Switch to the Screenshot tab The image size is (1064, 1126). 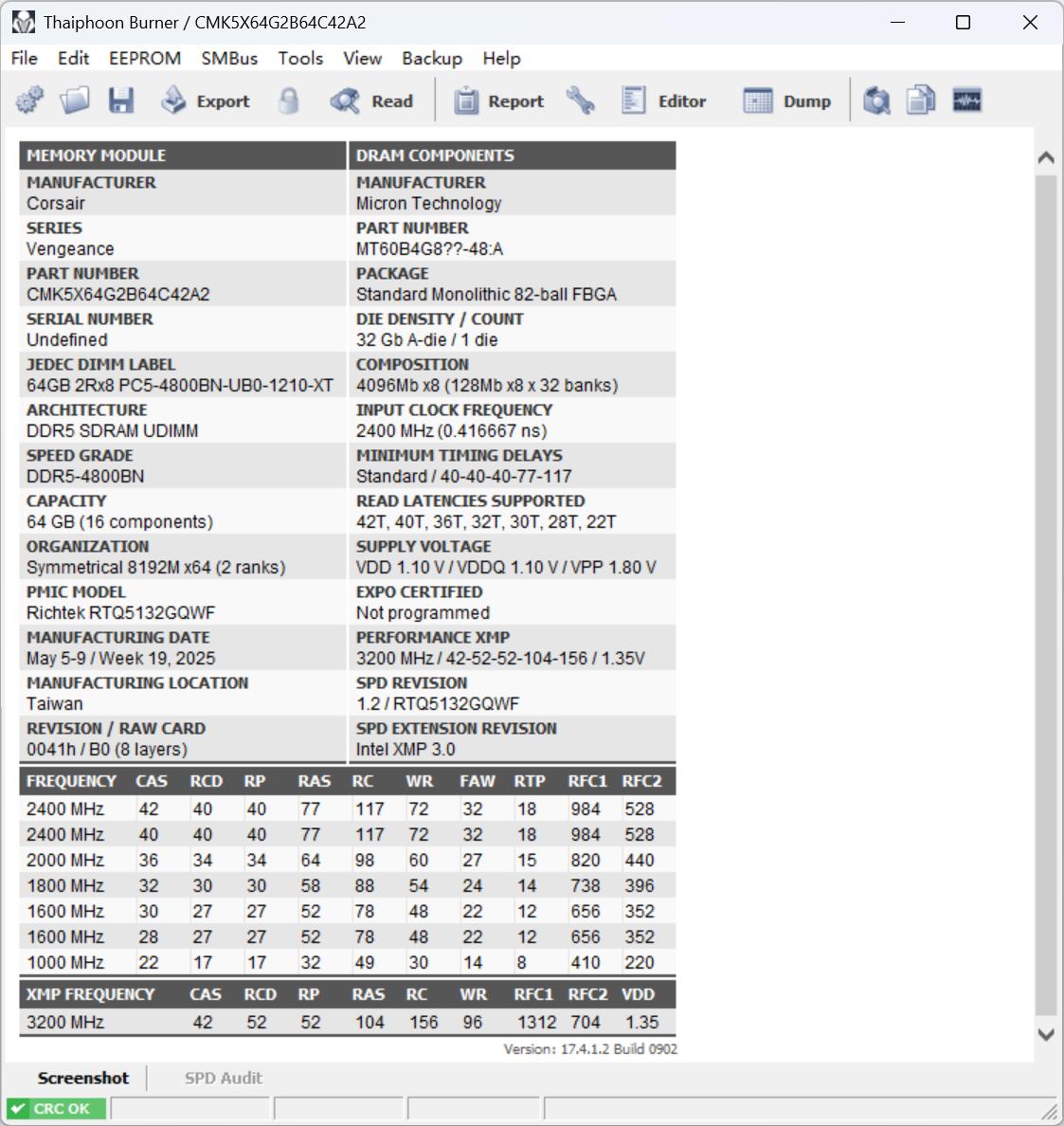click(83, 1078)
